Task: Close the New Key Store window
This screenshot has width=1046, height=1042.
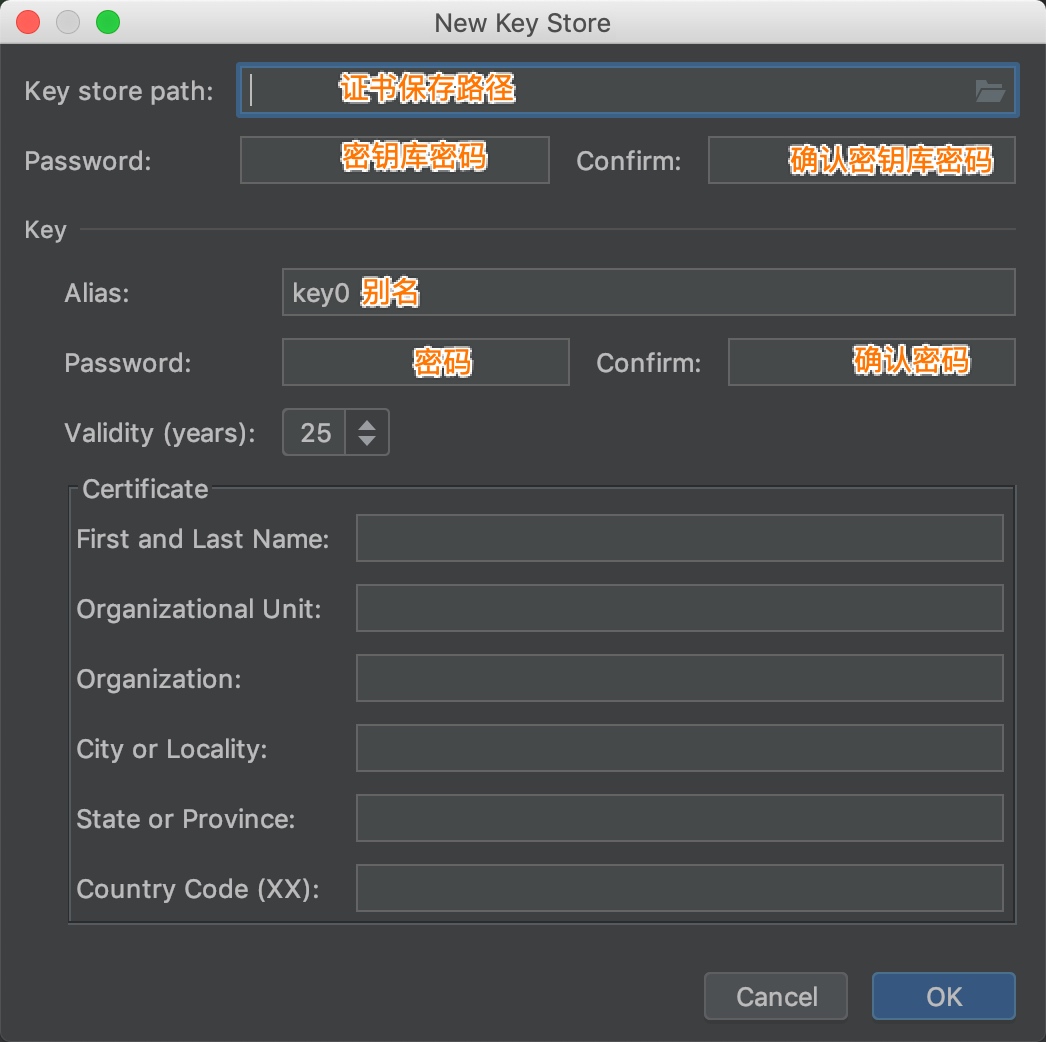Action: pos(29,23)
